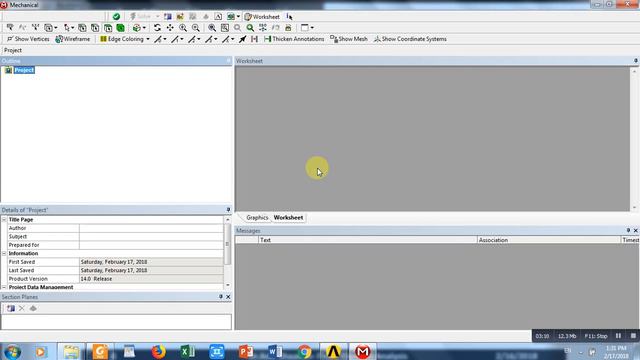This screenshot has height=360, width=640.
Task: Click the Text column header in Messages
Action: [x=368, y=240]
